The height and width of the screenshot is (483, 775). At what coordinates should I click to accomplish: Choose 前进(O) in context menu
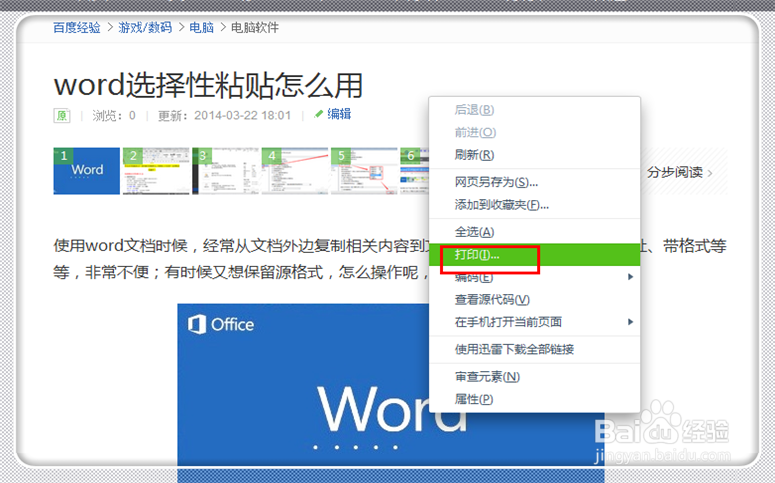[x=534, y=132]
